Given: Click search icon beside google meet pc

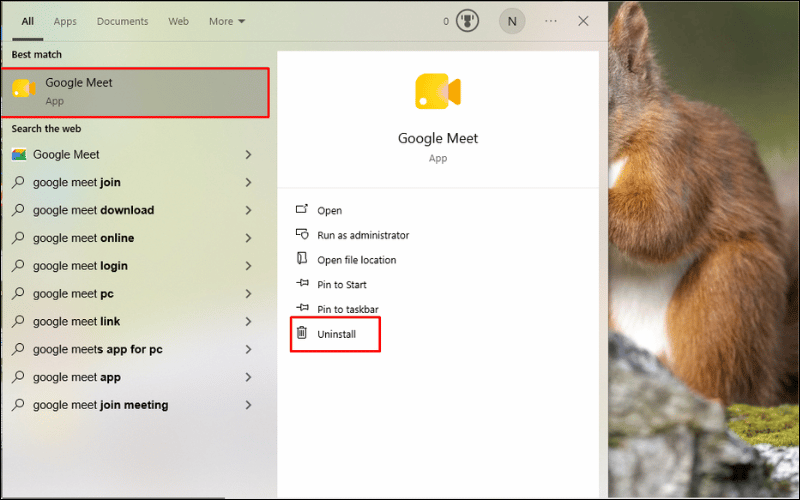Looking at the screenshot, I should pyautogui.click(x=18, y=293).
